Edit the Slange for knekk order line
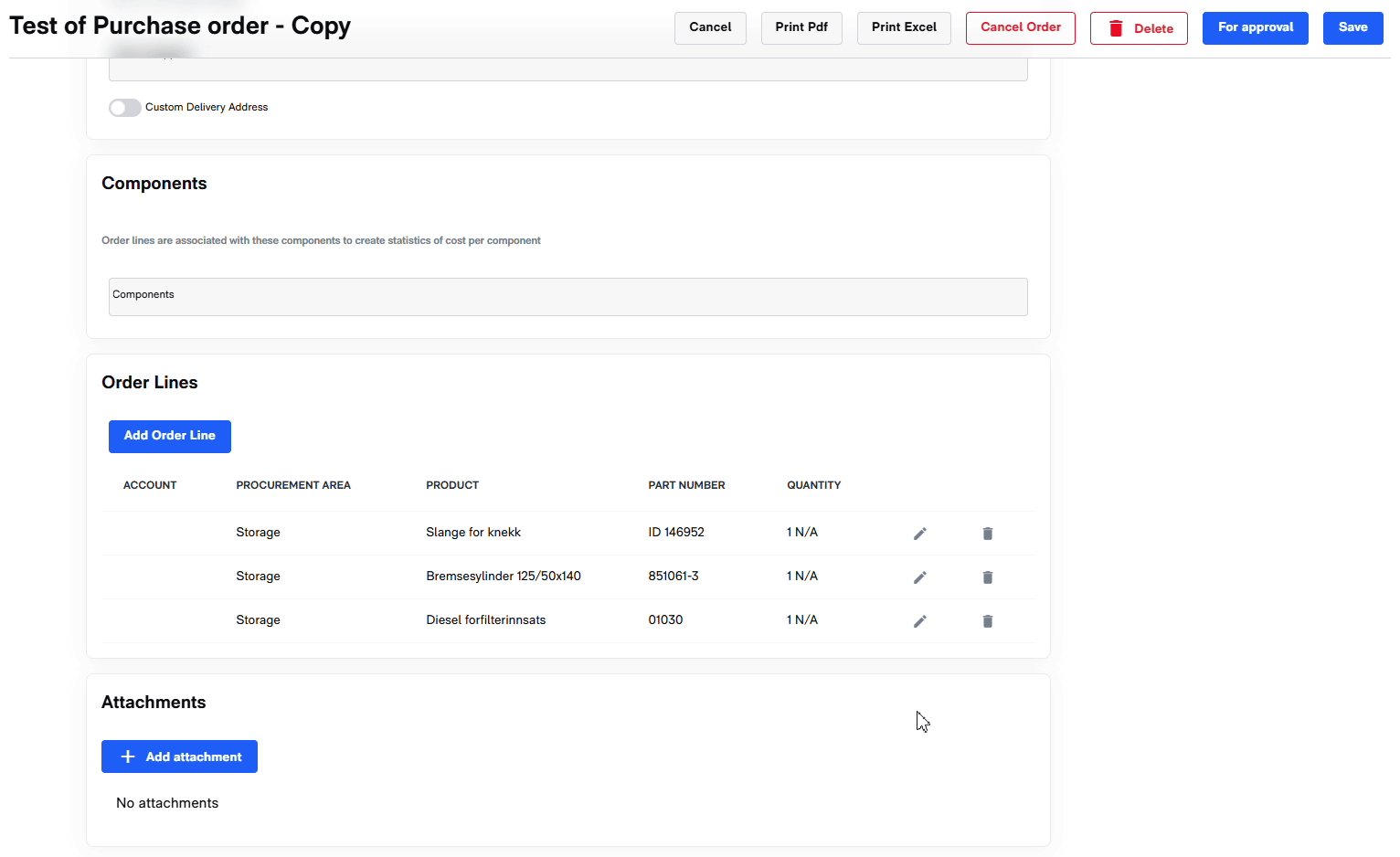Screen dimensions: 1400x857 [920, 534]
